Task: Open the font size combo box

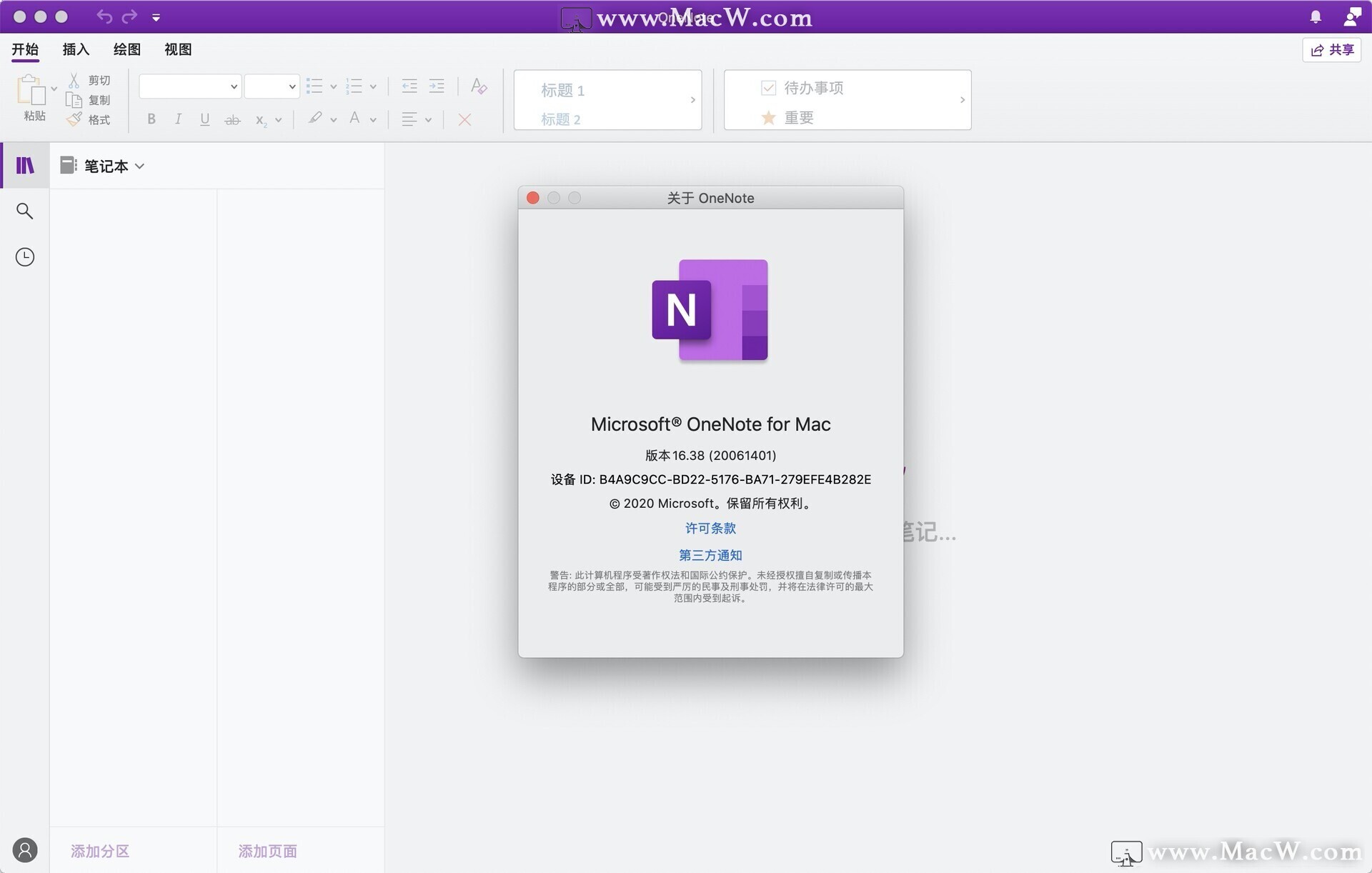Action: 272,86
